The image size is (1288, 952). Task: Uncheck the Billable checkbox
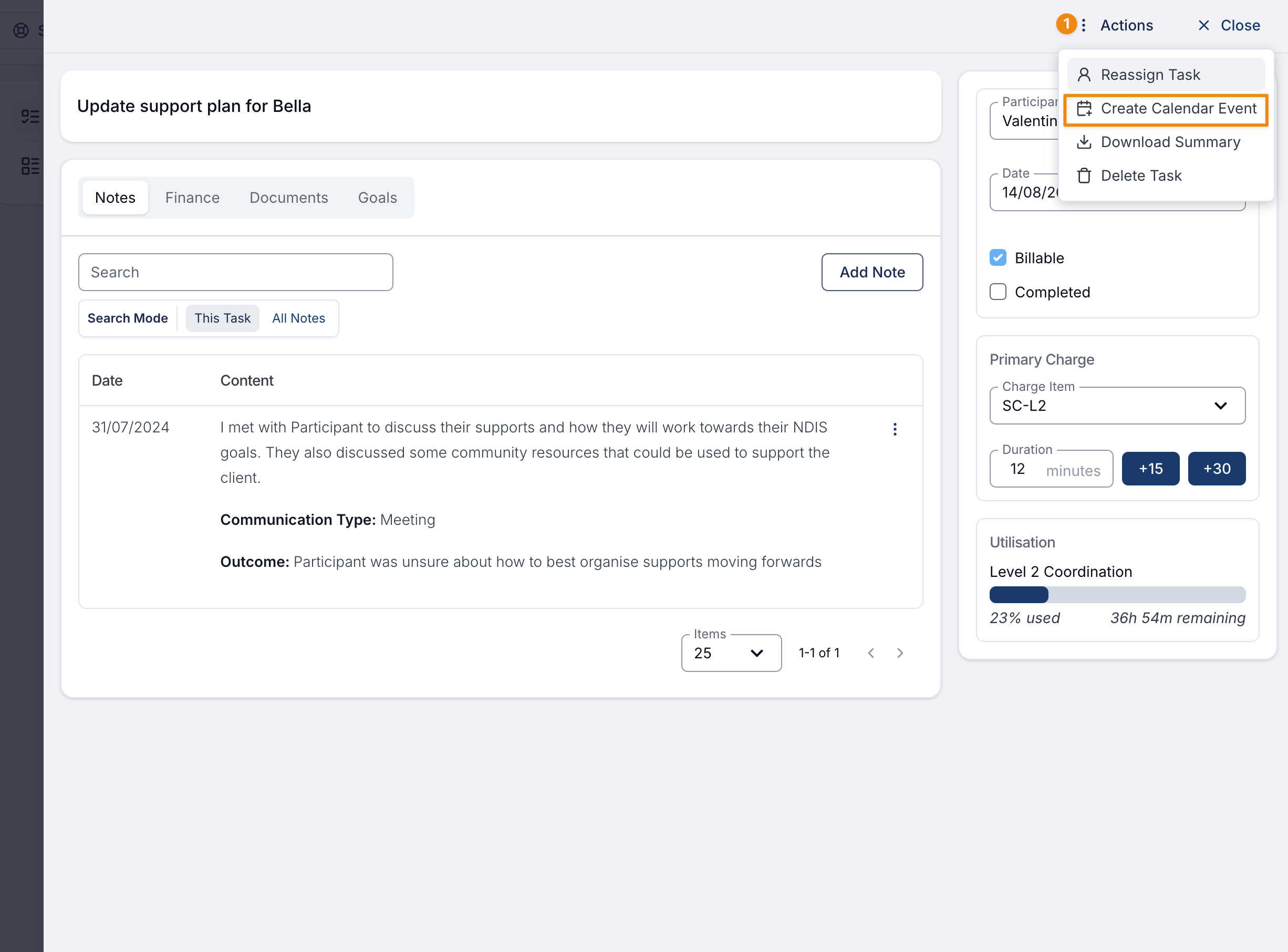[998, 257]
